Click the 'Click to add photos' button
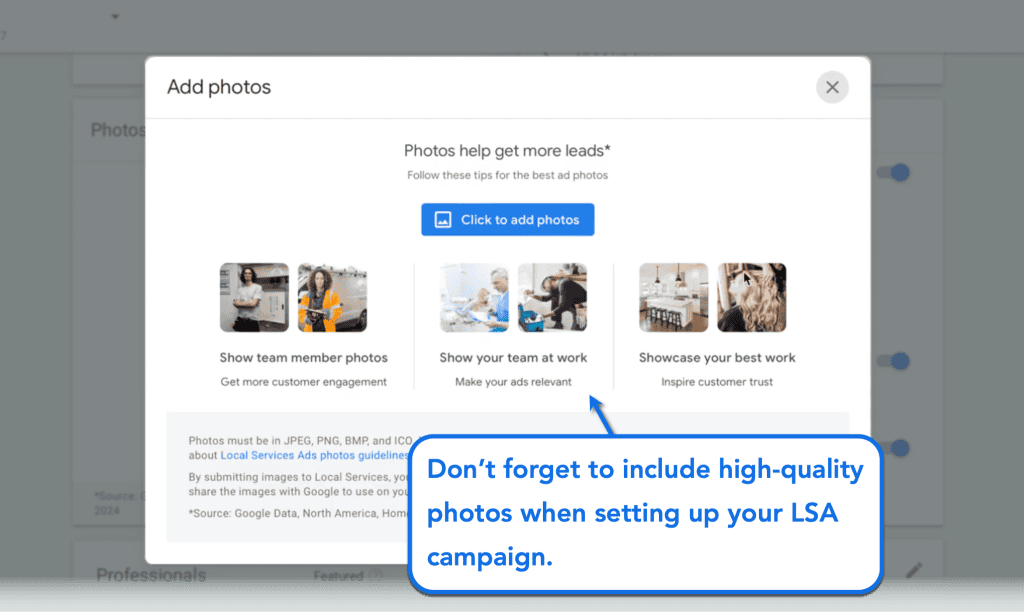Screen dimensions: 1024x612 (507, 219)
